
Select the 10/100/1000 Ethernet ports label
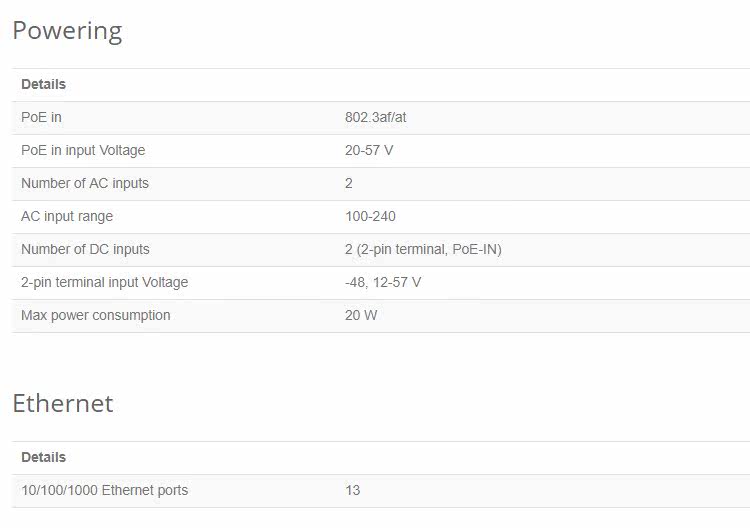point(105,490)
